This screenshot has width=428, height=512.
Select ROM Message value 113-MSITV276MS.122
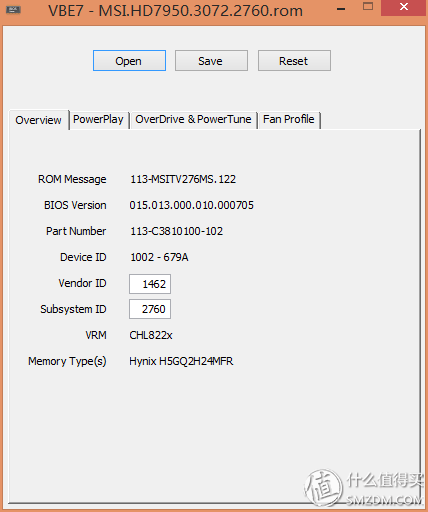click(183, 179)
